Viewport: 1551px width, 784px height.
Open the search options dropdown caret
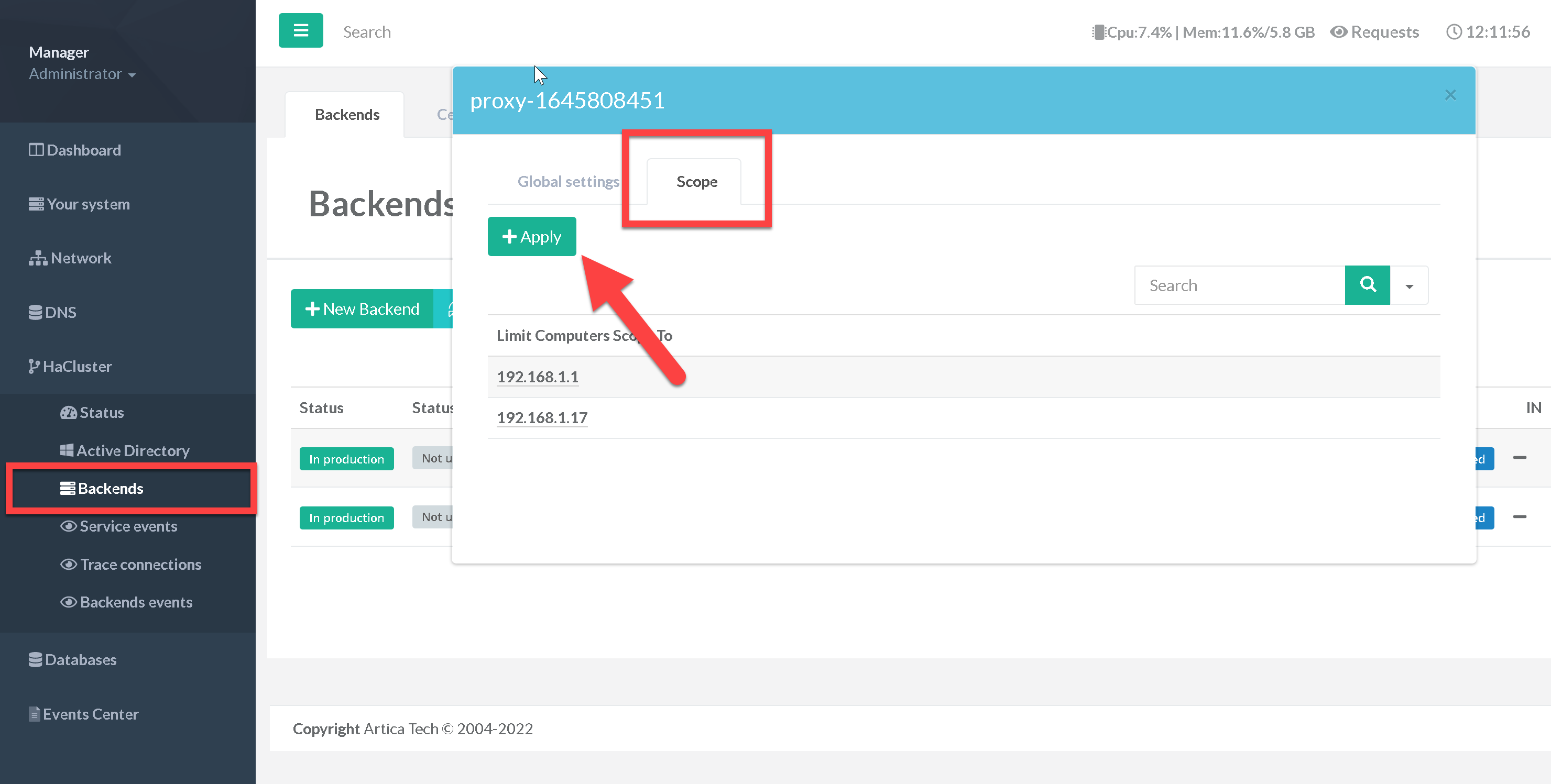pyautogui.click(x=1409, y=286)
